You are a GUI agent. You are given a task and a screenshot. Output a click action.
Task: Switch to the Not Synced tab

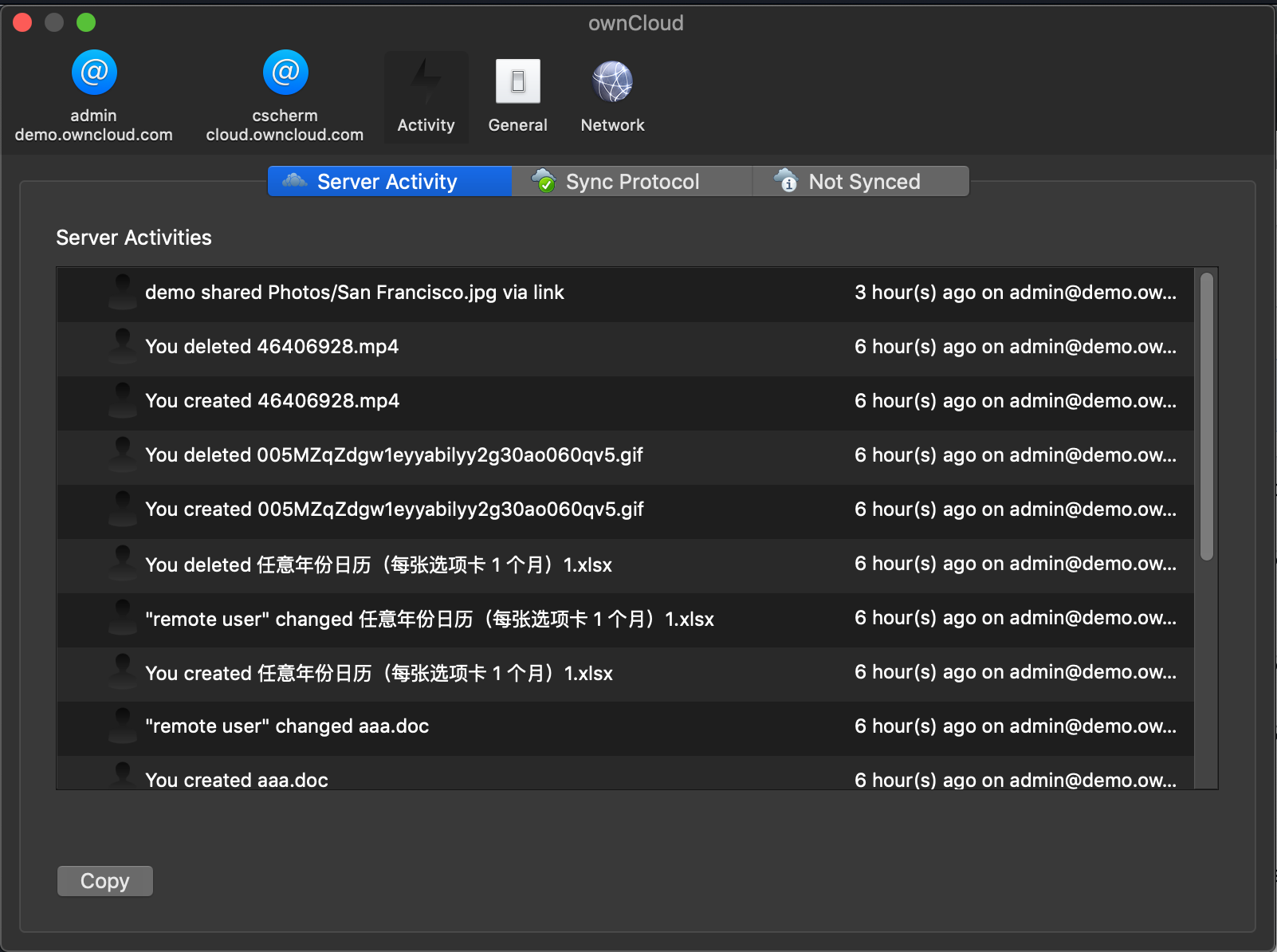click(x=861, y=182)
